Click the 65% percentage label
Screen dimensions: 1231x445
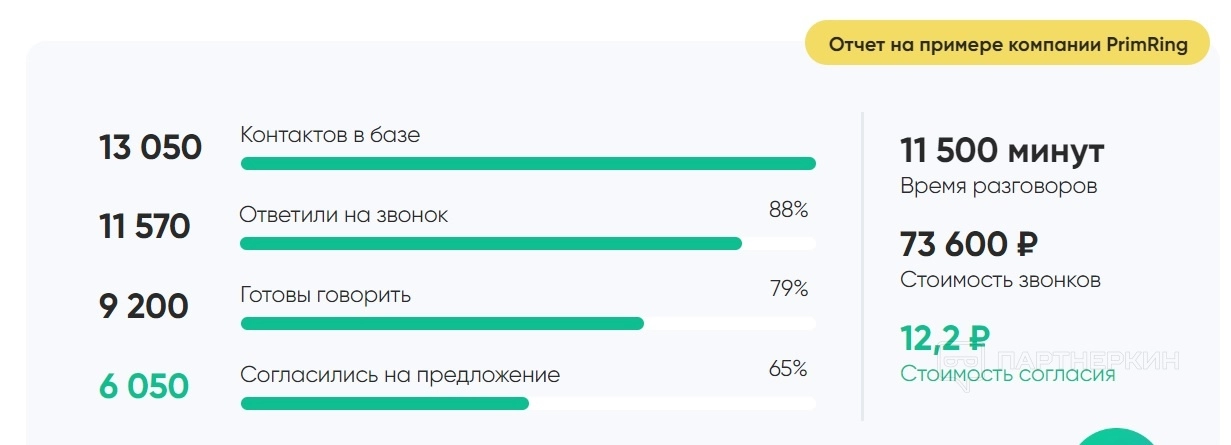pos(788,369)
